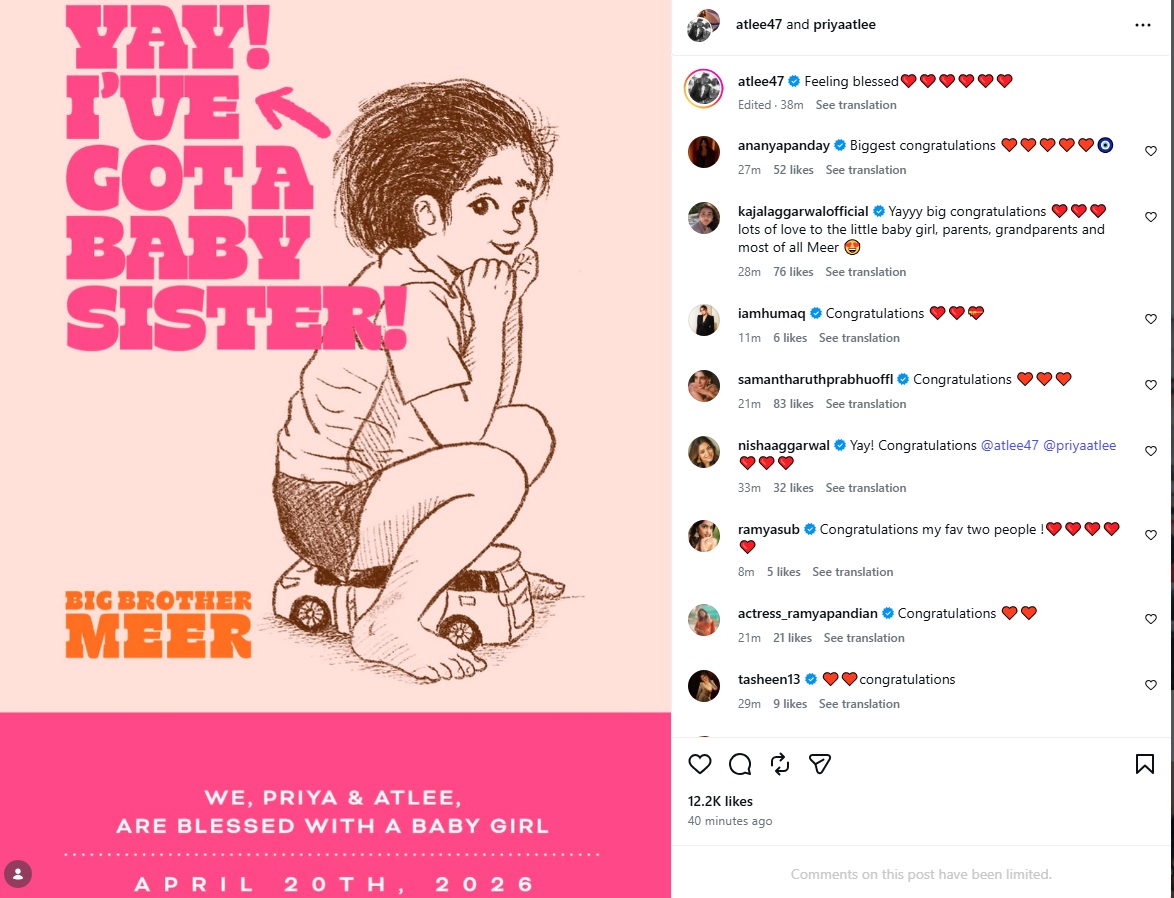Viewport: 1174px width, 898px height.
Task: See translation of atlee47's caption
Action: [856, 105]
